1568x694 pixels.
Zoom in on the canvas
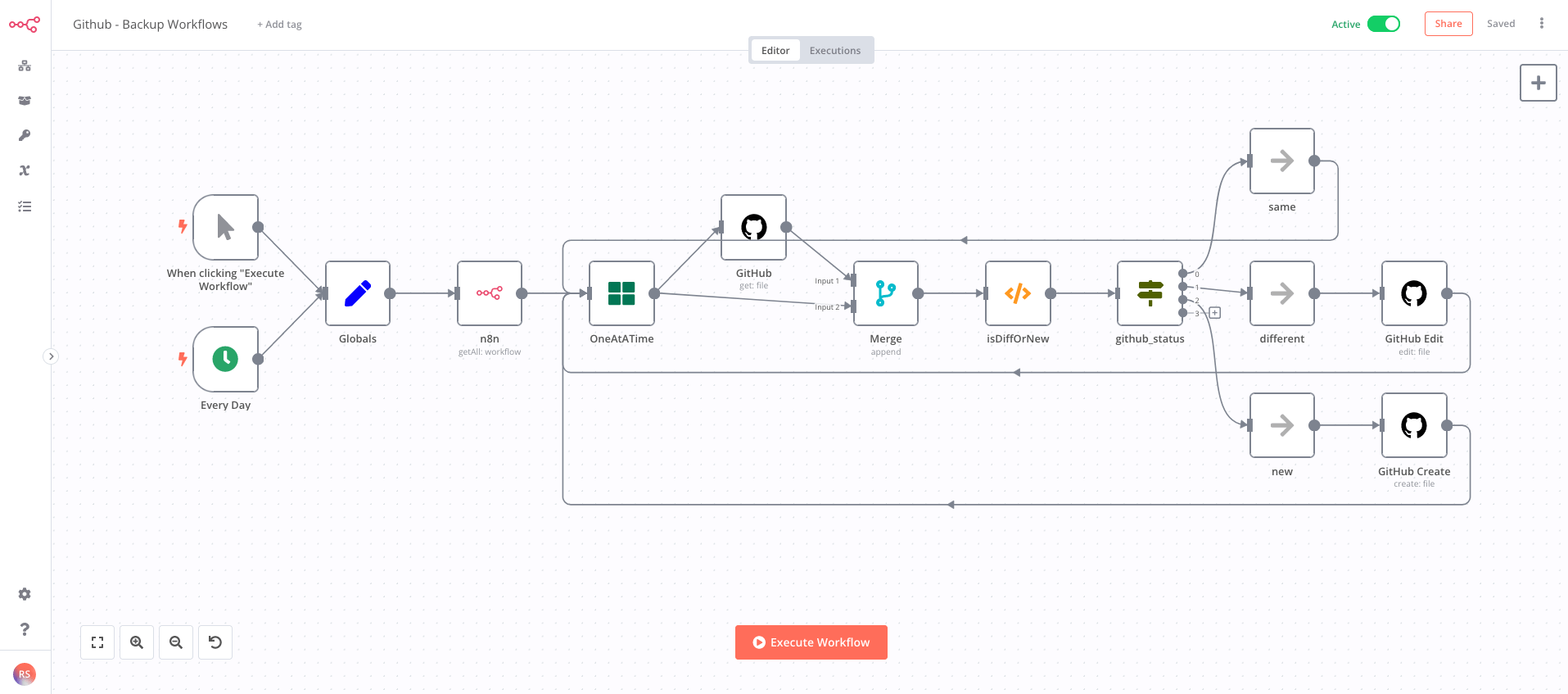tap(137, 642)
